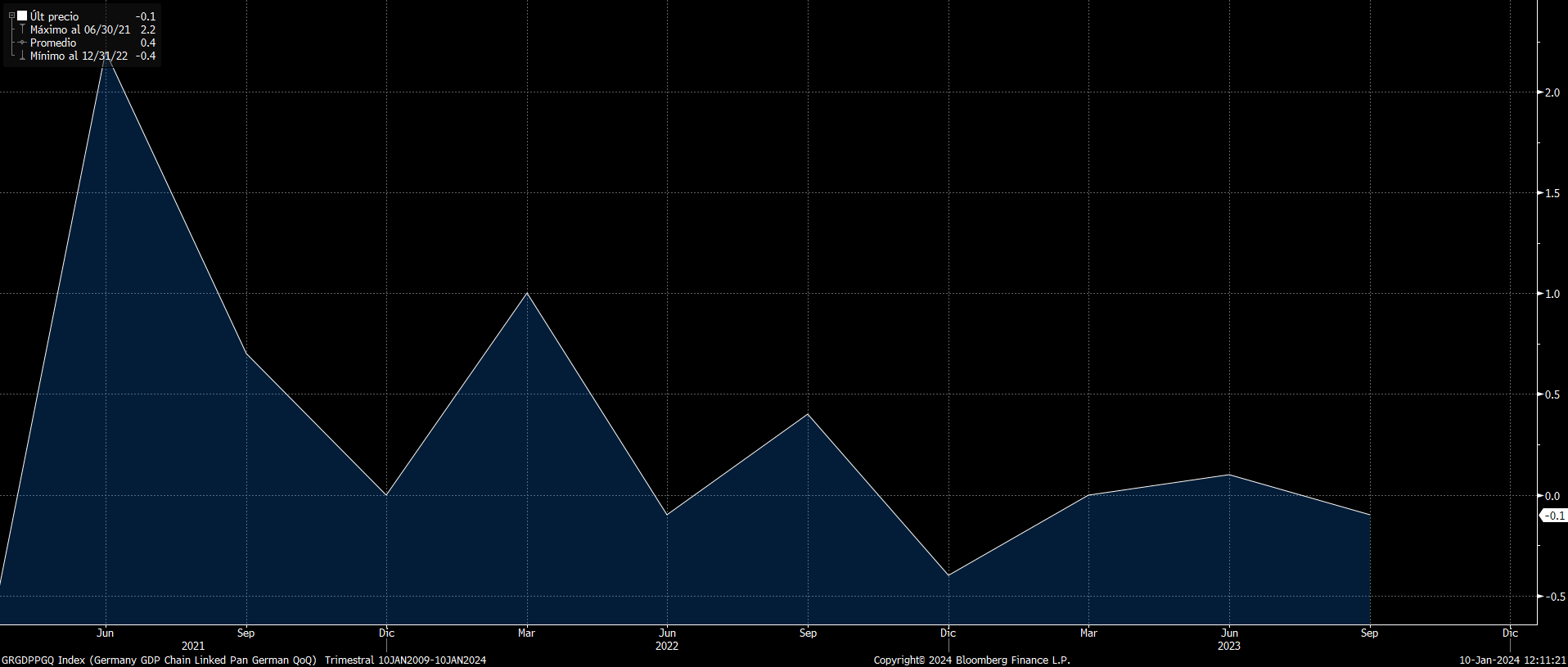
Task: Click the 2021 year label on x-axis
Action: click(193, 646)
